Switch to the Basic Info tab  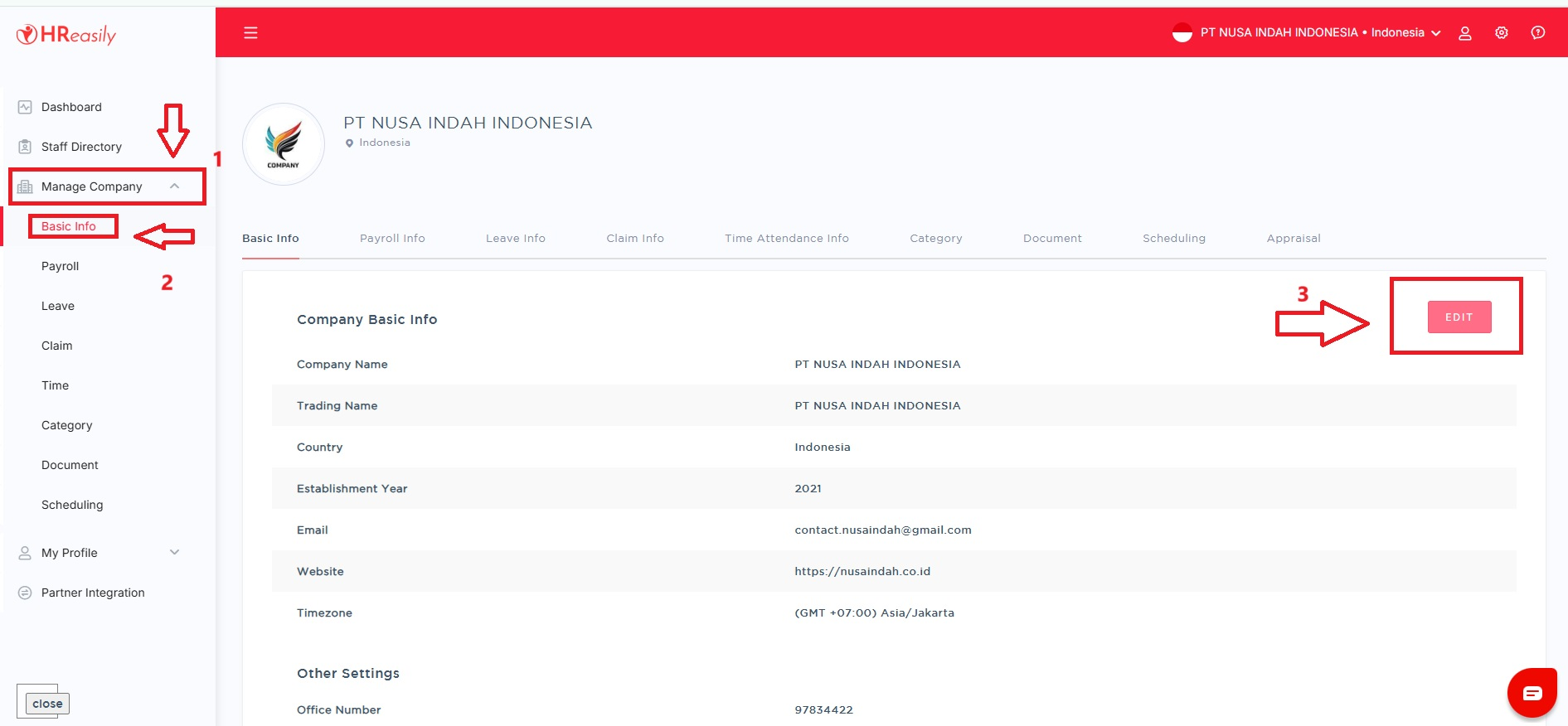coord(270,239)
